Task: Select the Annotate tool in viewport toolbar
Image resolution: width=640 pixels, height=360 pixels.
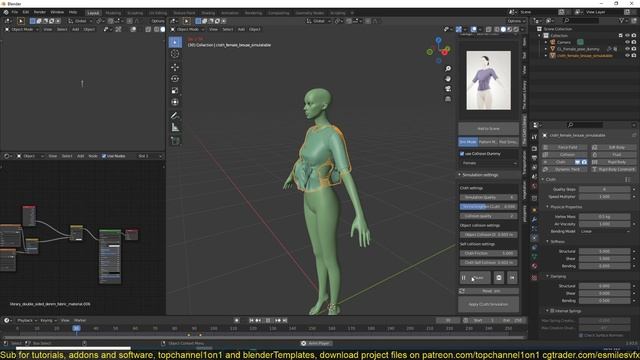Action: 175,116
